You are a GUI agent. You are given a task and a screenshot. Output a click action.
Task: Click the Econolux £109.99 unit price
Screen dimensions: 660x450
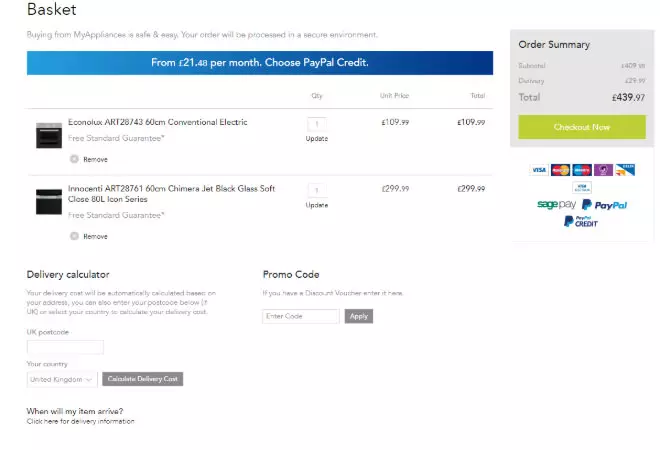click(395, 122)
